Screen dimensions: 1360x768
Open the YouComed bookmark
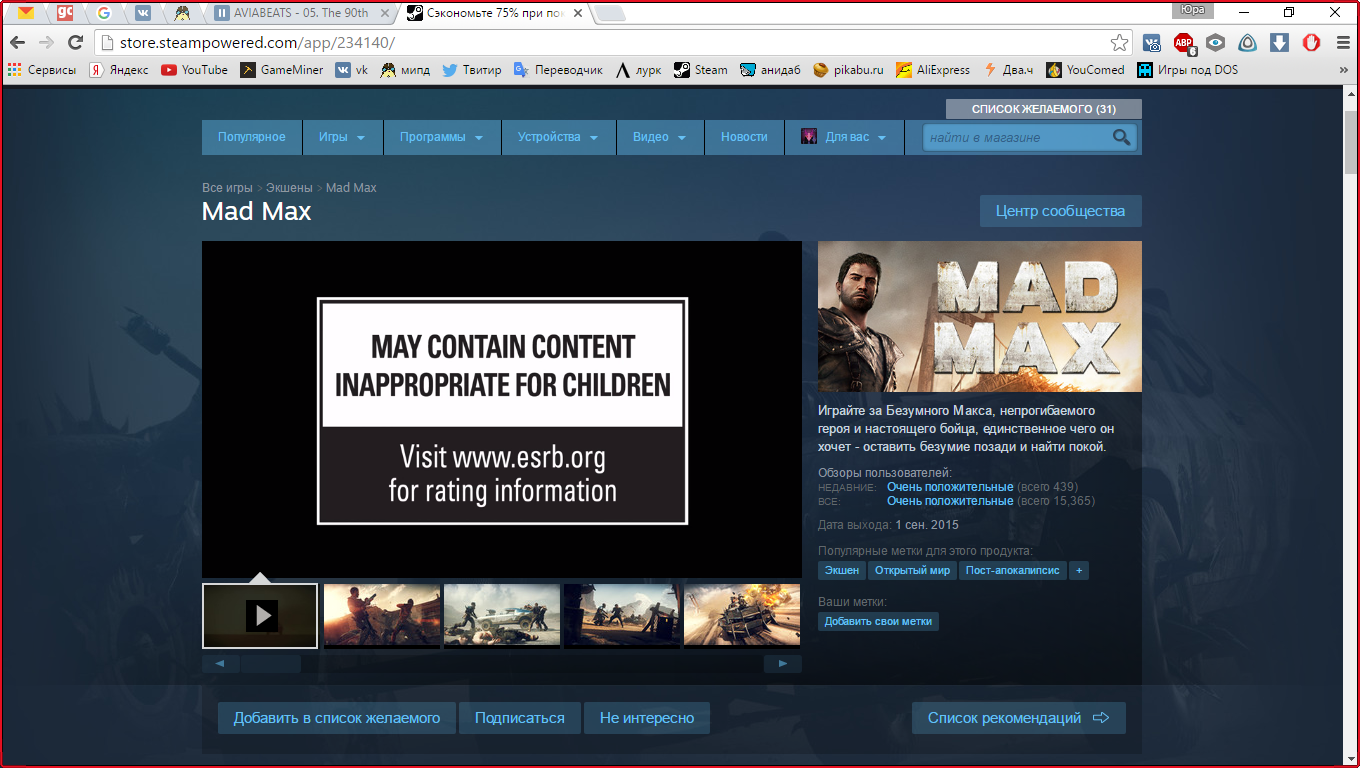1085,70
